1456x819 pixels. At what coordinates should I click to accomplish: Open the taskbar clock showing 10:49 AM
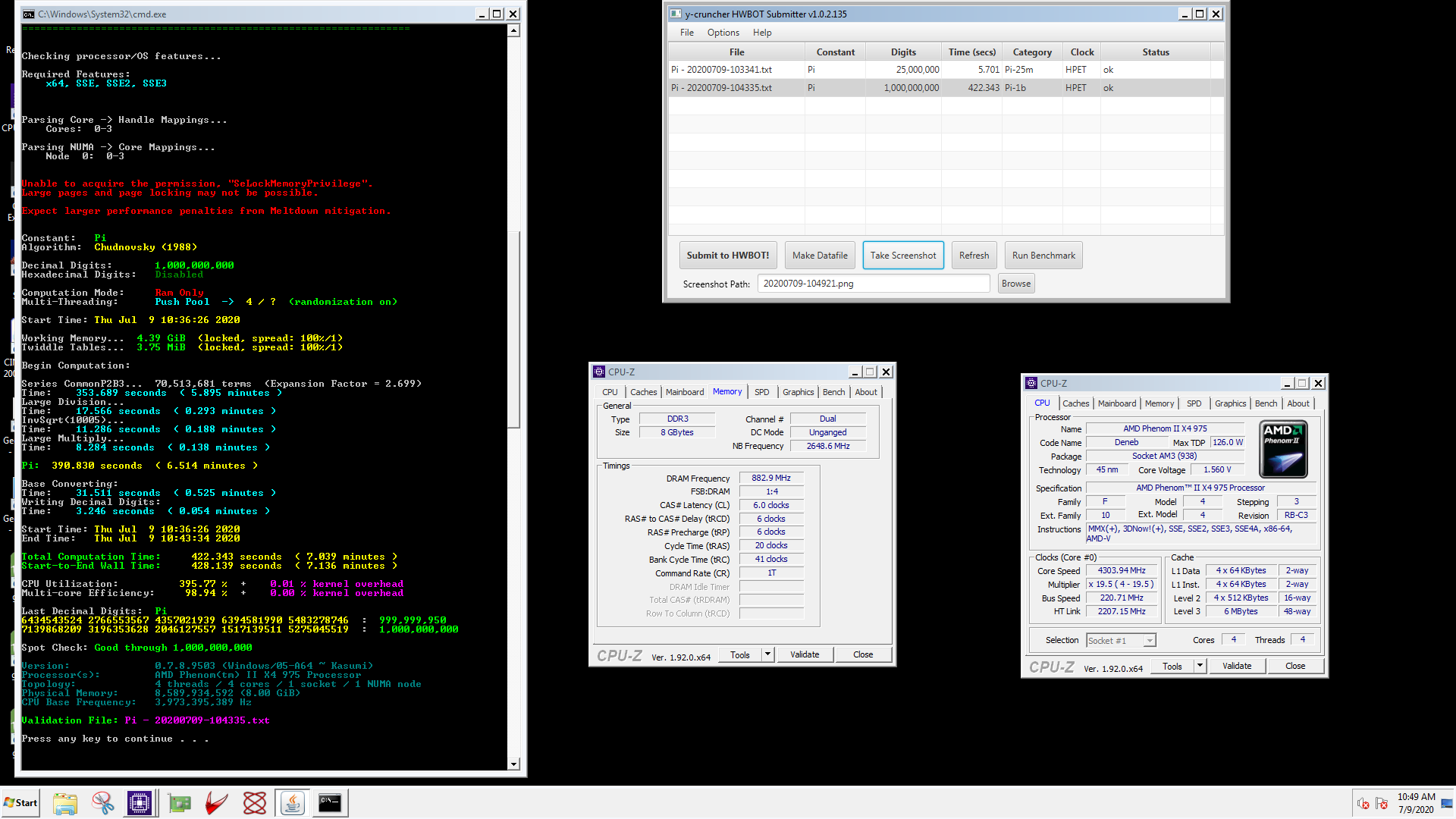1416,803
